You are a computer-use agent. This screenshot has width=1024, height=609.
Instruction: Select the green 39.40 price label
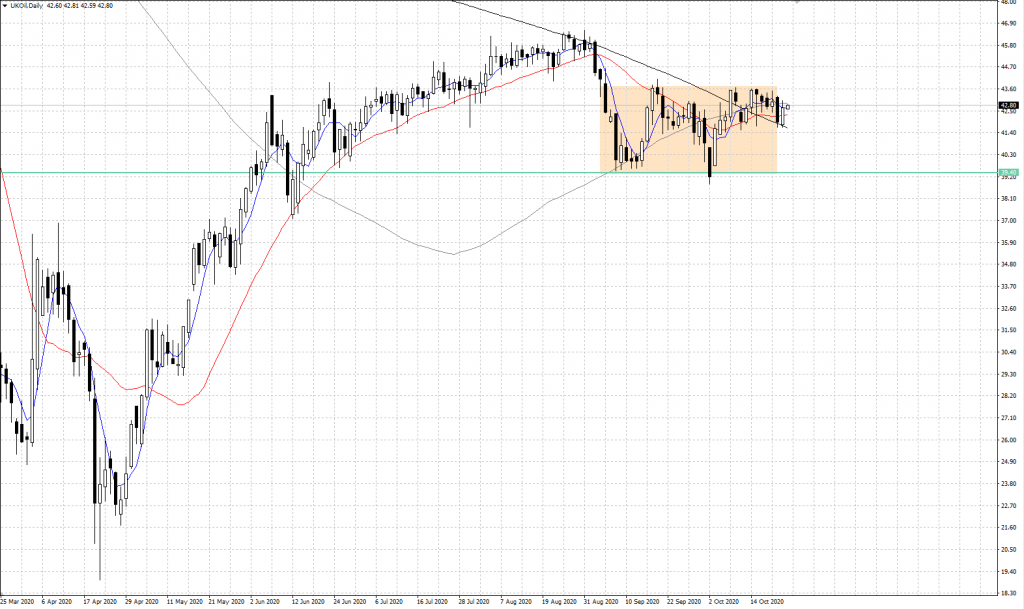pyautogui.click(x=1008, y=173)
